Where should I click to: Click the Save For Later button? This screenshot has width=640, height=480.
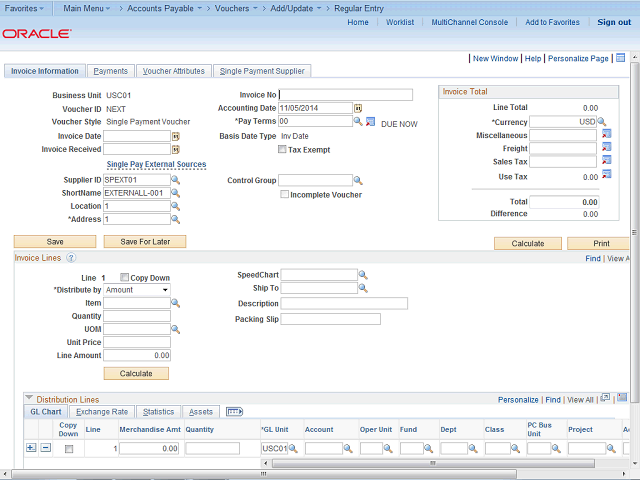[146, 241]
